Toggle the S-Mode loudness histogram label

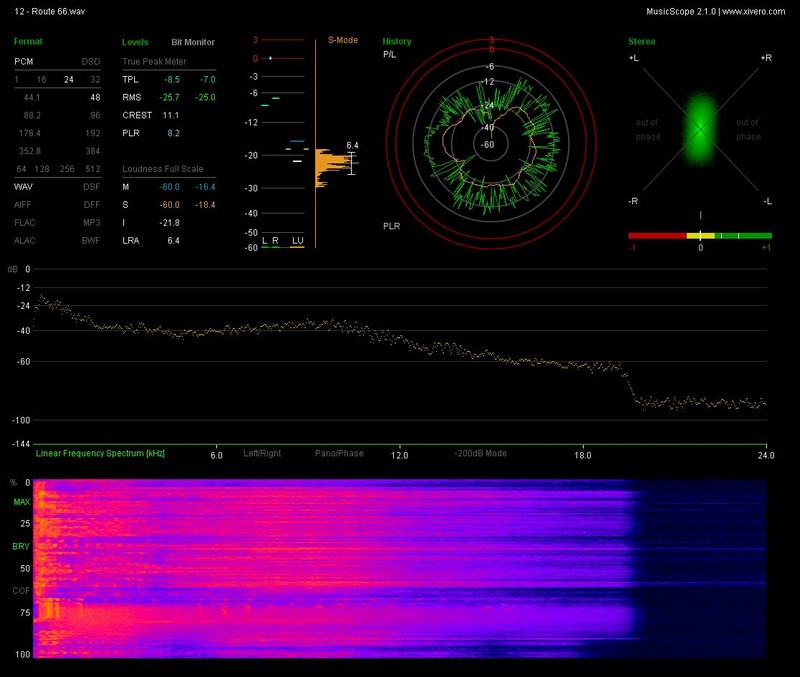343,40
